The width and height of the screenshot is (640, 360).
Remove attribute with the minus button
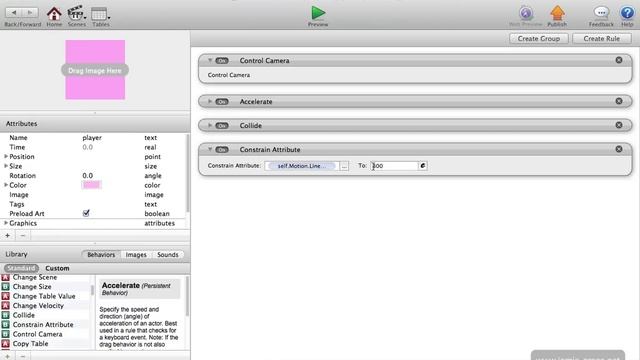tap(23, 236)
